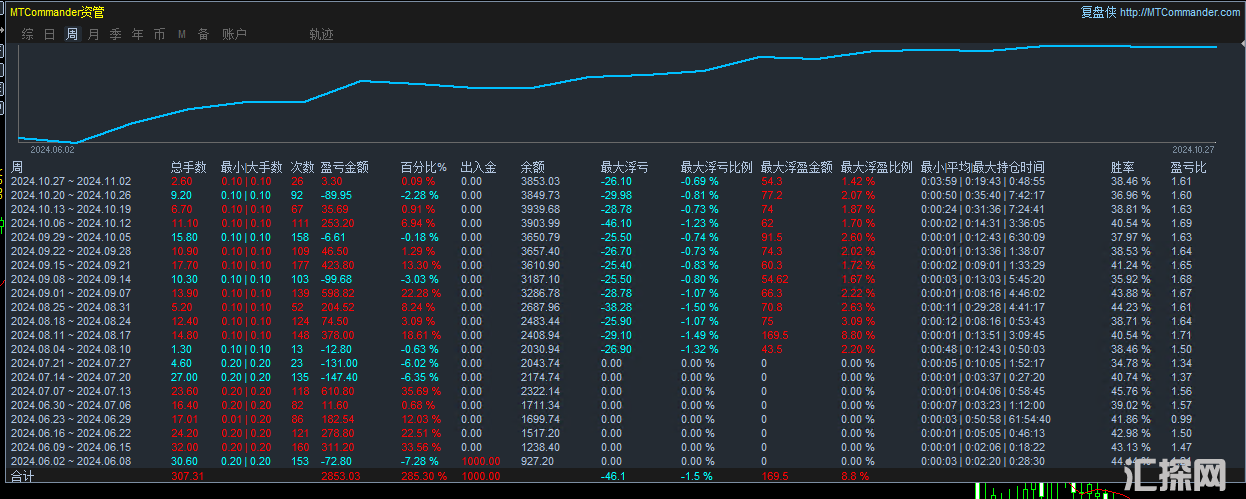Open the 备 notes tab

click(x=203, y=34)
